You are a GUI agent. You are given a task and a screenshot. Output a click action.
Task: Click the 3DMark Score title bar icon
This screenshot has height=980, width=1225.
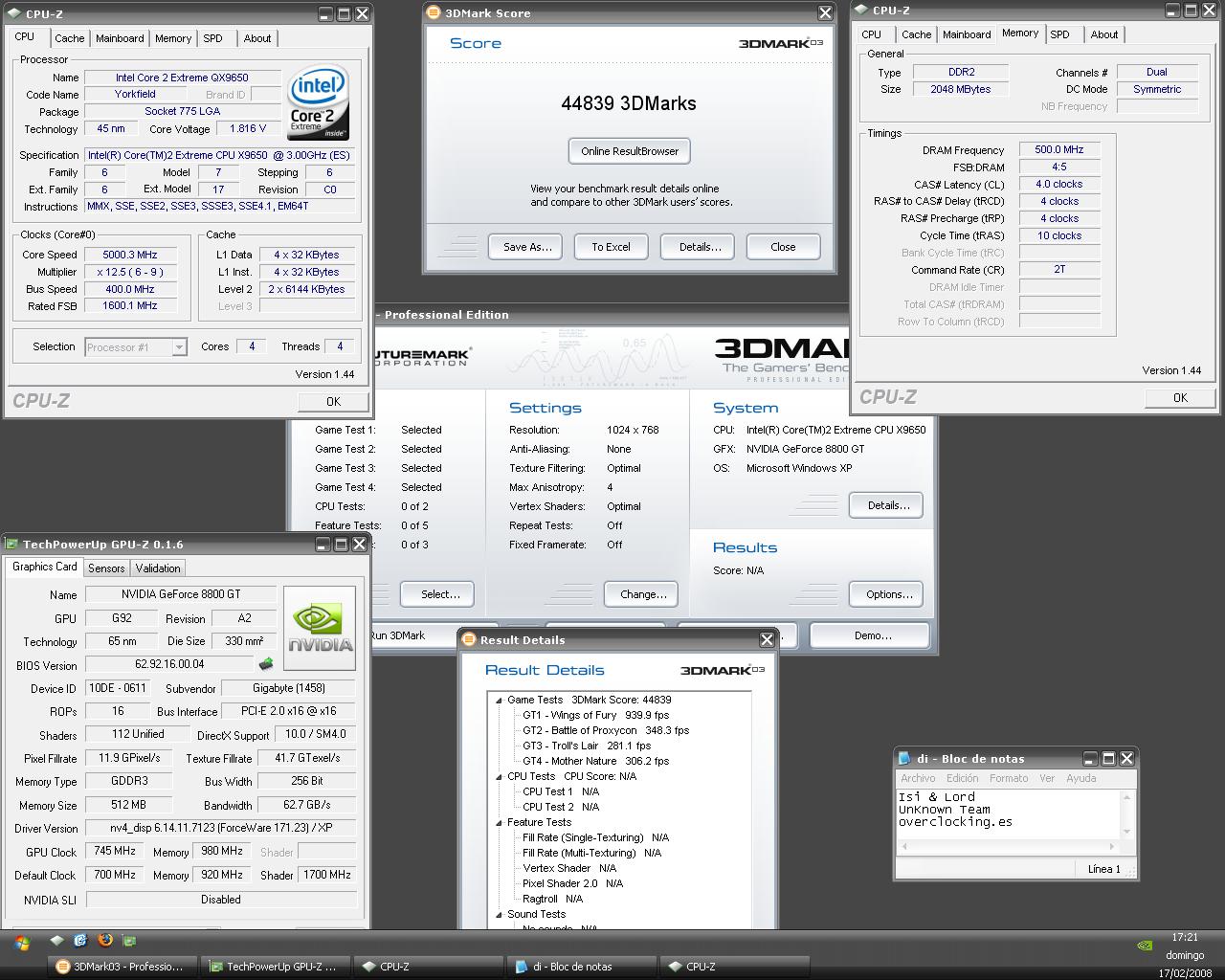434,12
